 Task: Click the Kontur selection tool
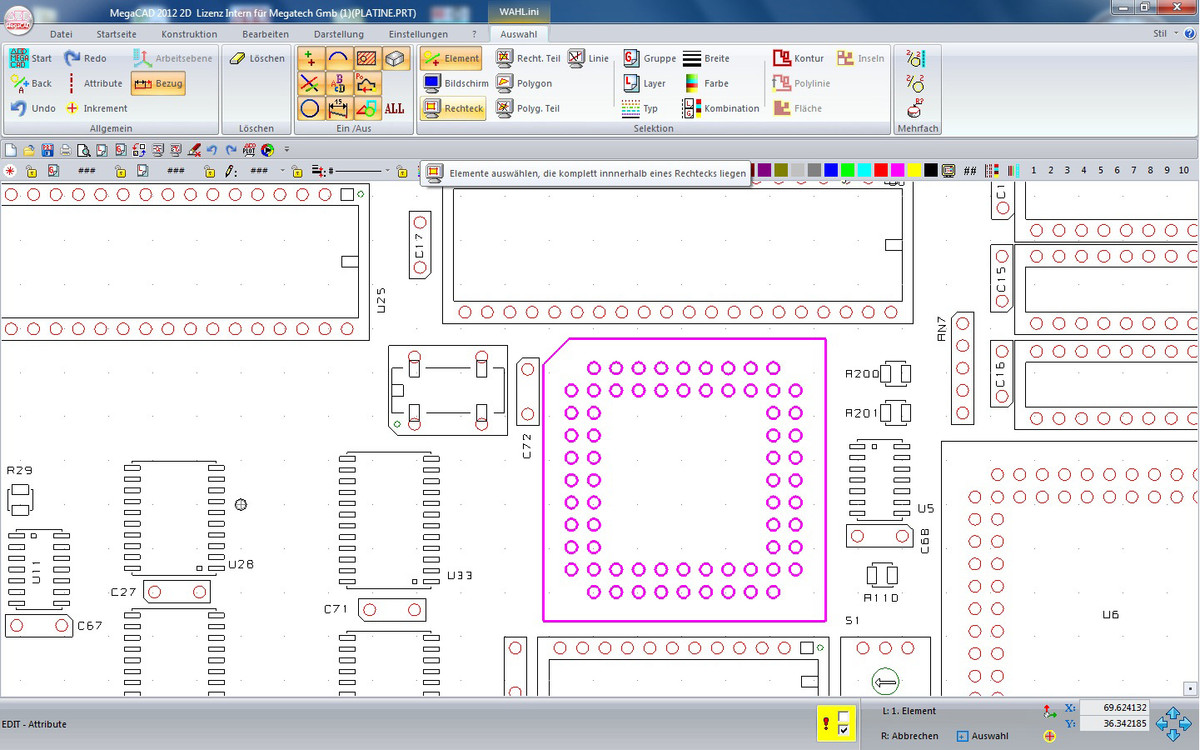click(799, 58)
